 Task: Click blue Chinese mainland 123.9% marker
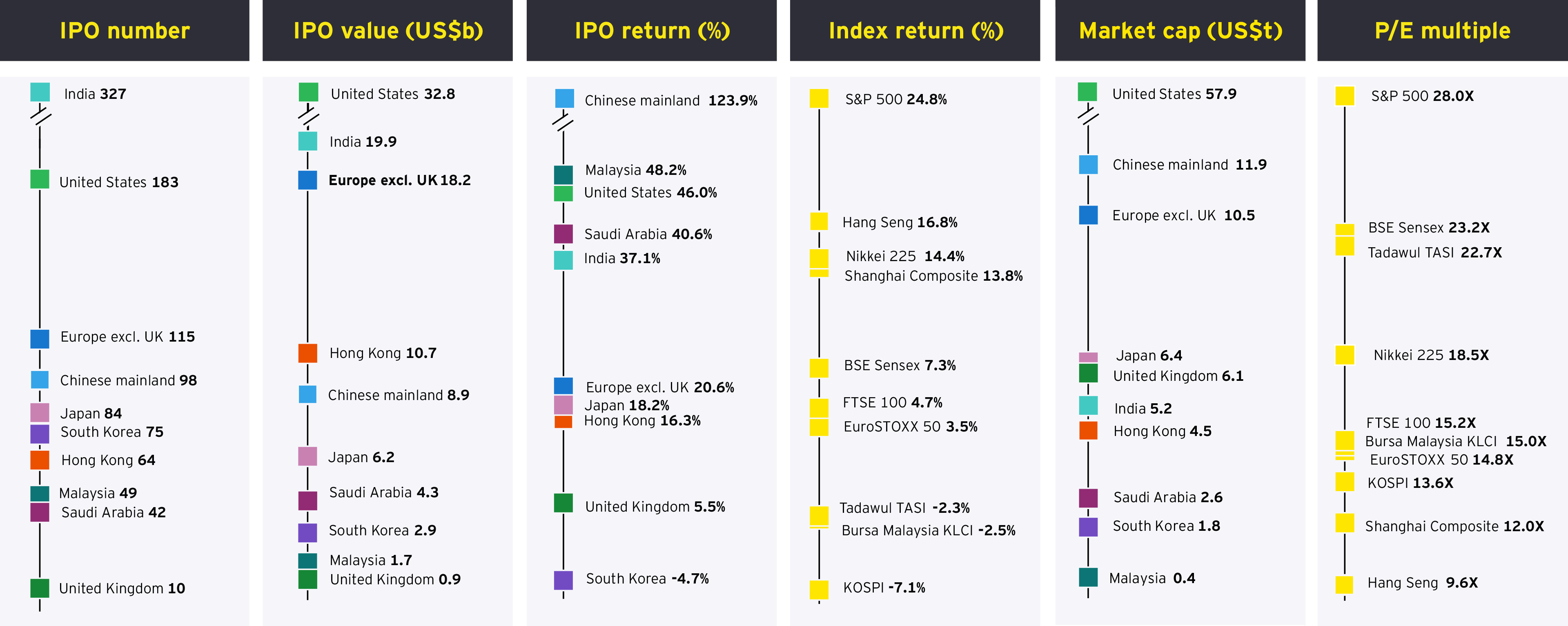pos(564,98)
